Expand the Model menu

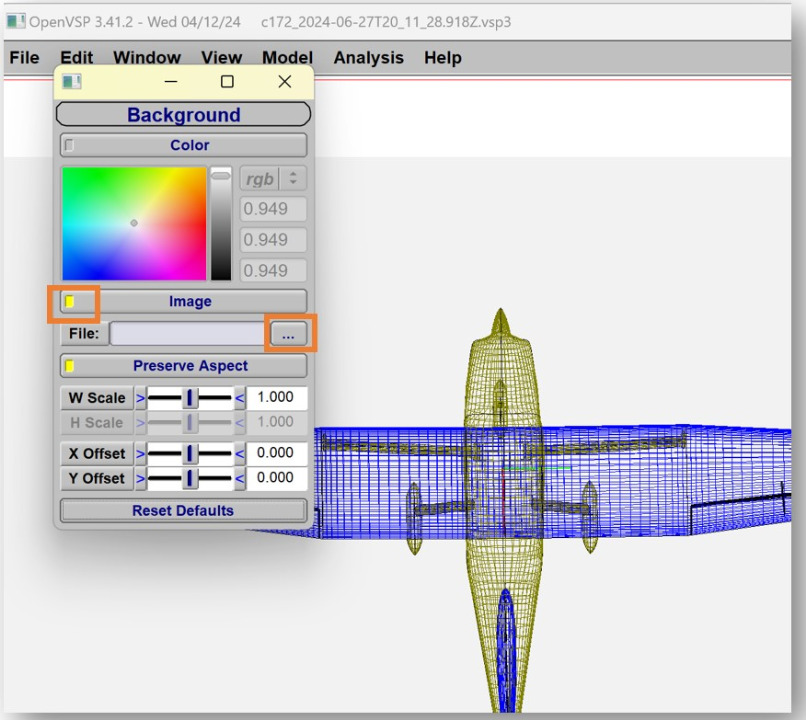click(287, 58)
